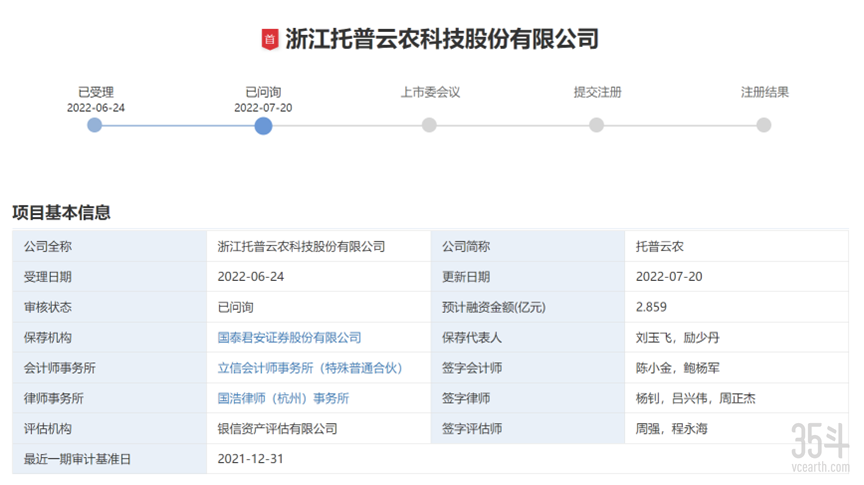The image size is (864, 485).
Task: Click the 预计融资金额(亿元) label cell
Action: click(528, 307)
